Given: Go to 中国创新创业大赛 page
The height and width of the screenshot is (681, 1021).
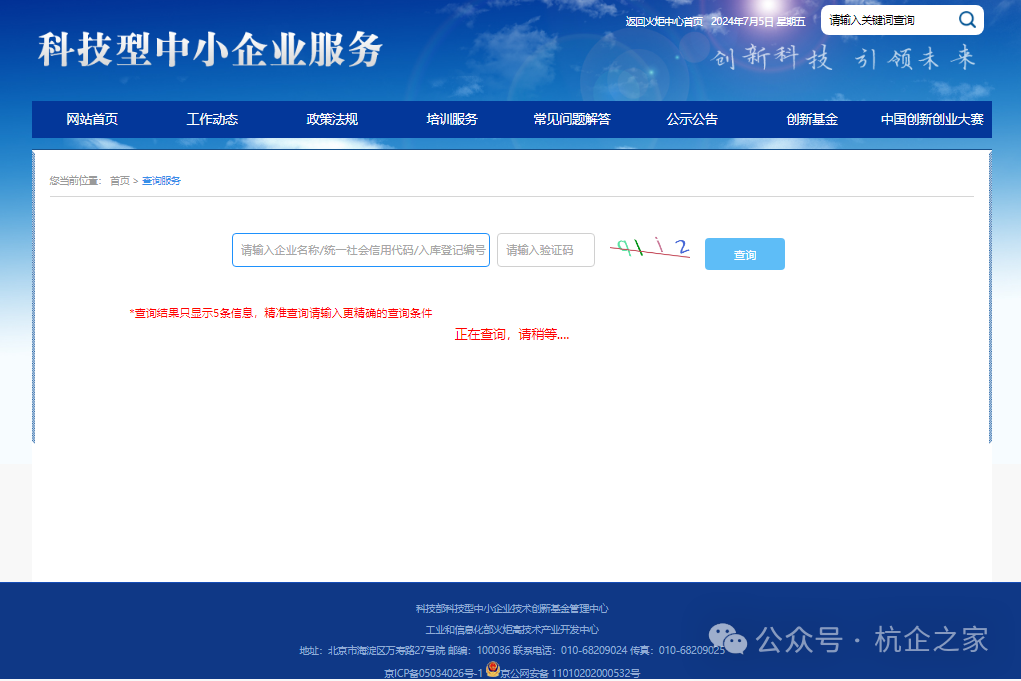Looking at the screenshot, I should click(x=931, y=119).
